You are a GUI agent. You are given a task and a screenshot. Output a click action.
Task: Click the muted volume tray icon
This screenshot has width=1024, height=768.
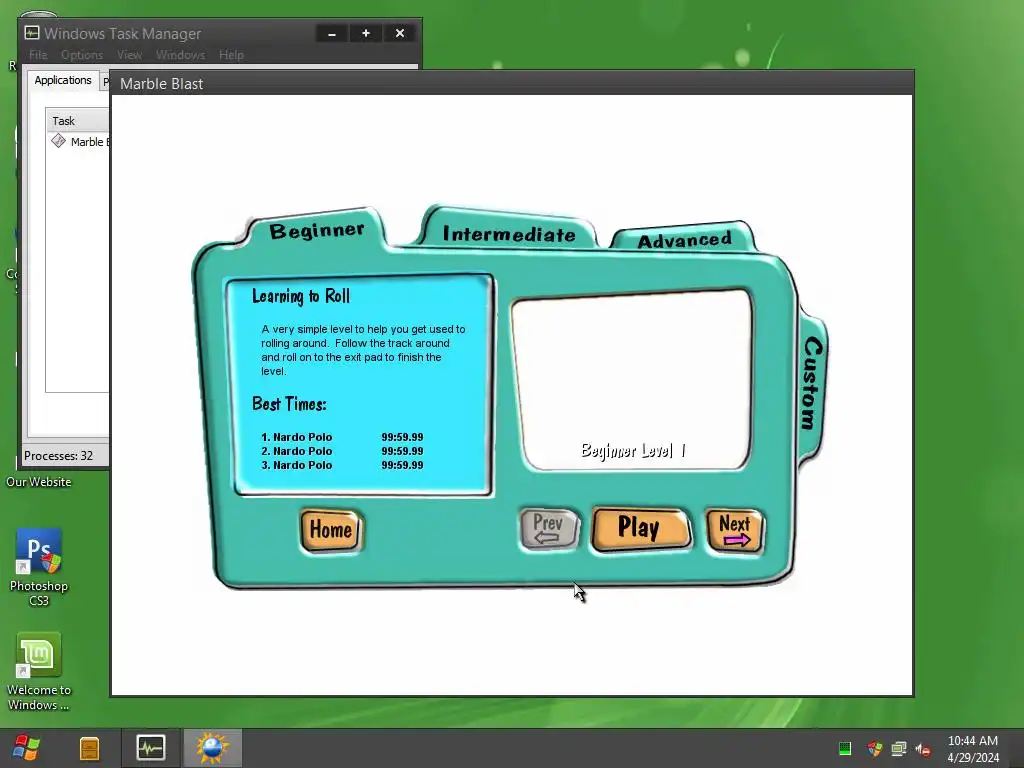(923, 749)
